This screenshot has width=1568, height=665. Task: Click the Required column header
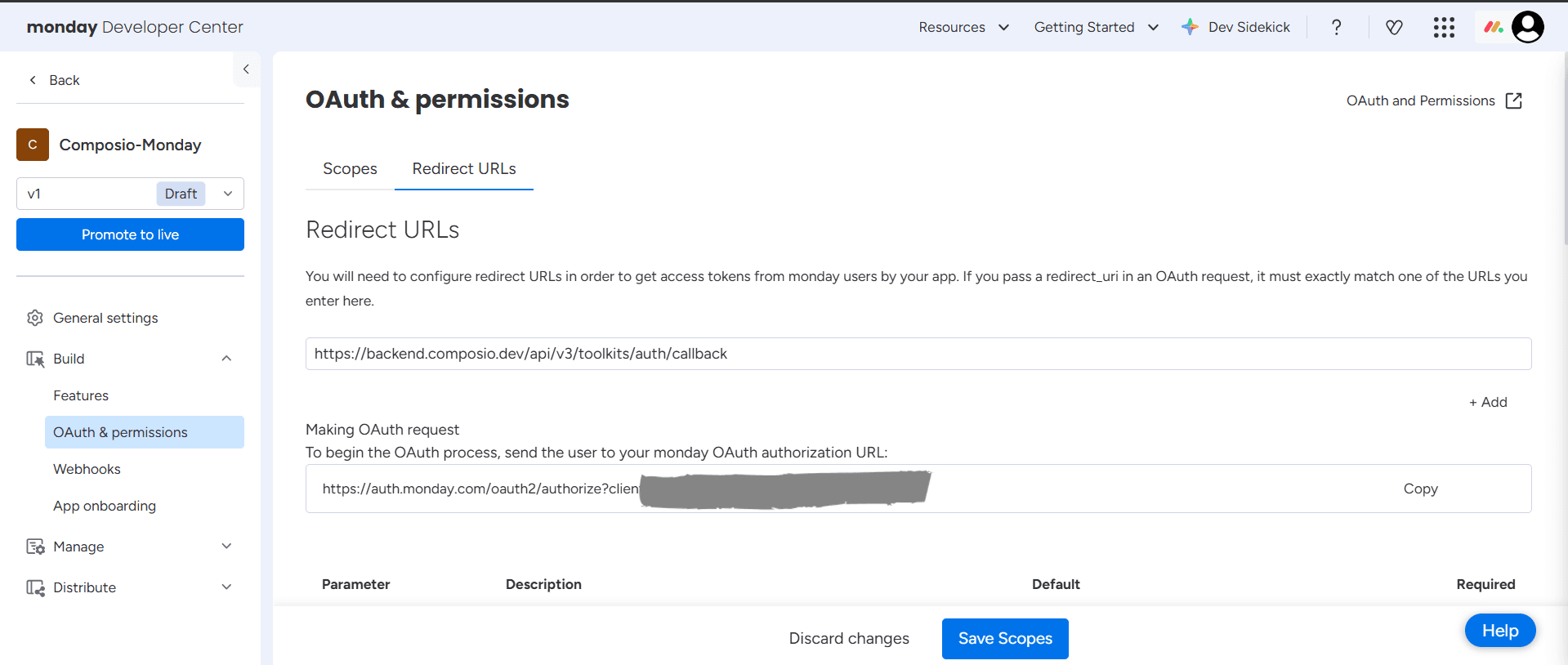pos(1485,584)
